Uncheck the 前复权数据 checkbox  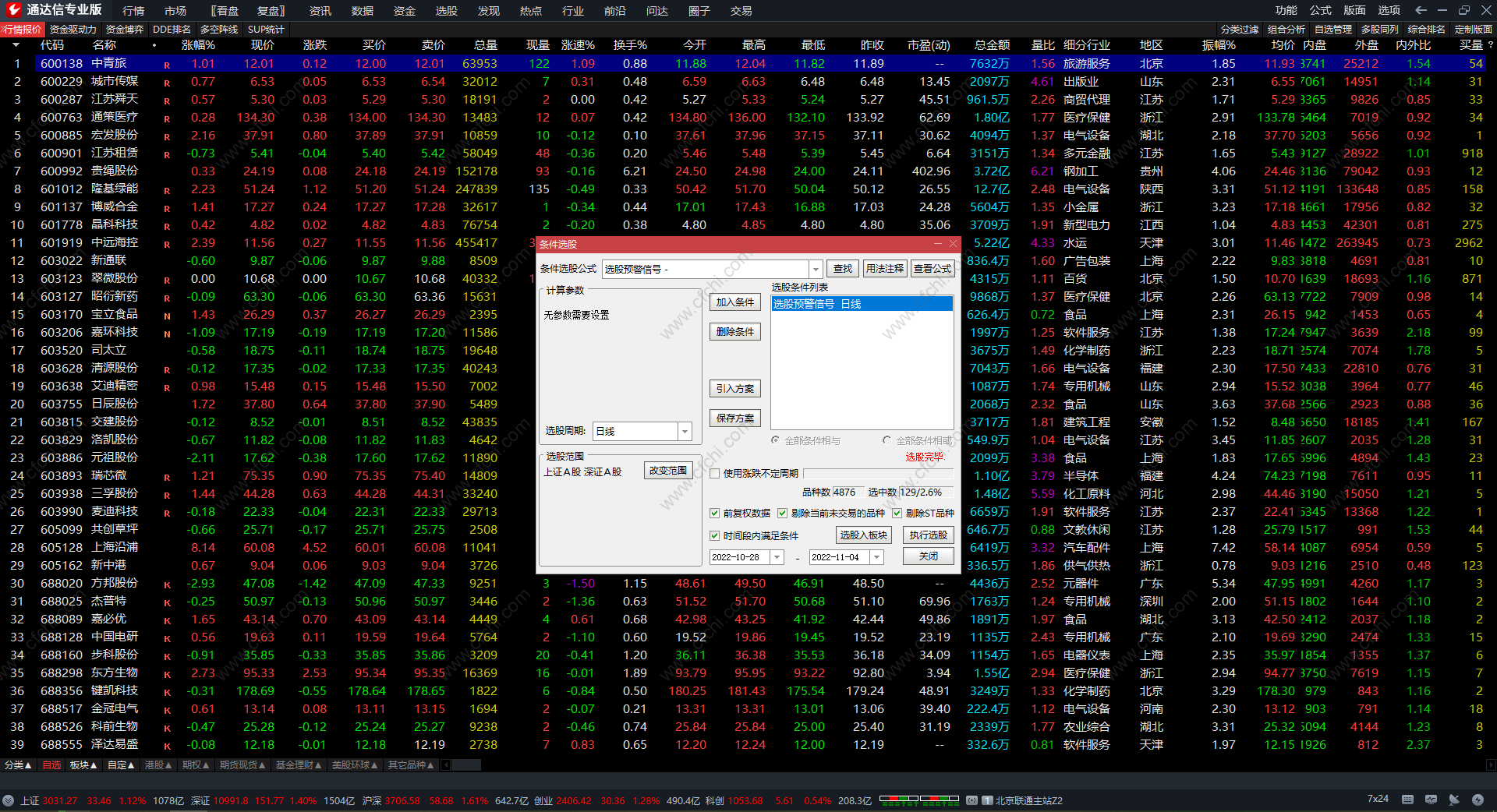(714, 513)
